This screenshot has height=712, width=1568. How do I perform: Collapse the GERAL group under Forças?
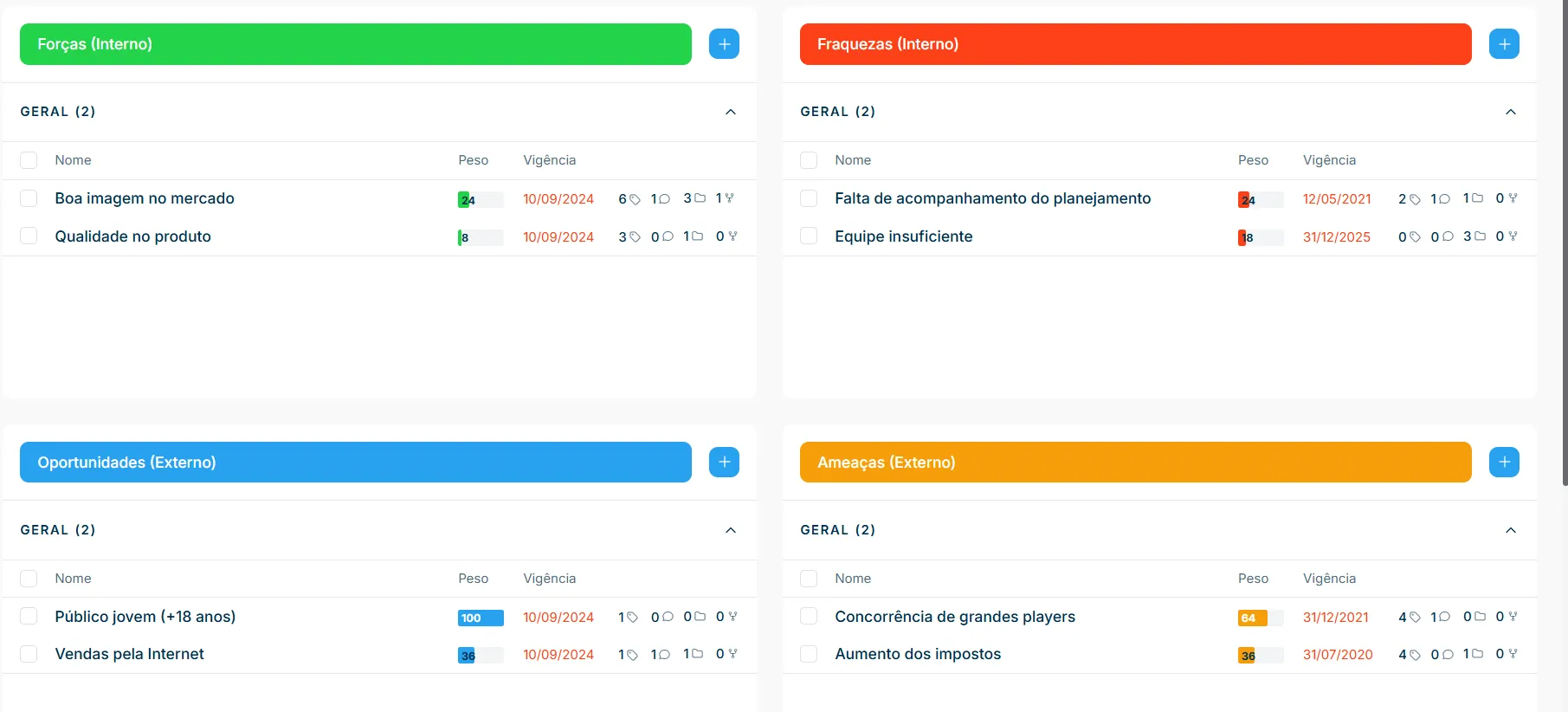click(x=730, y=112)
